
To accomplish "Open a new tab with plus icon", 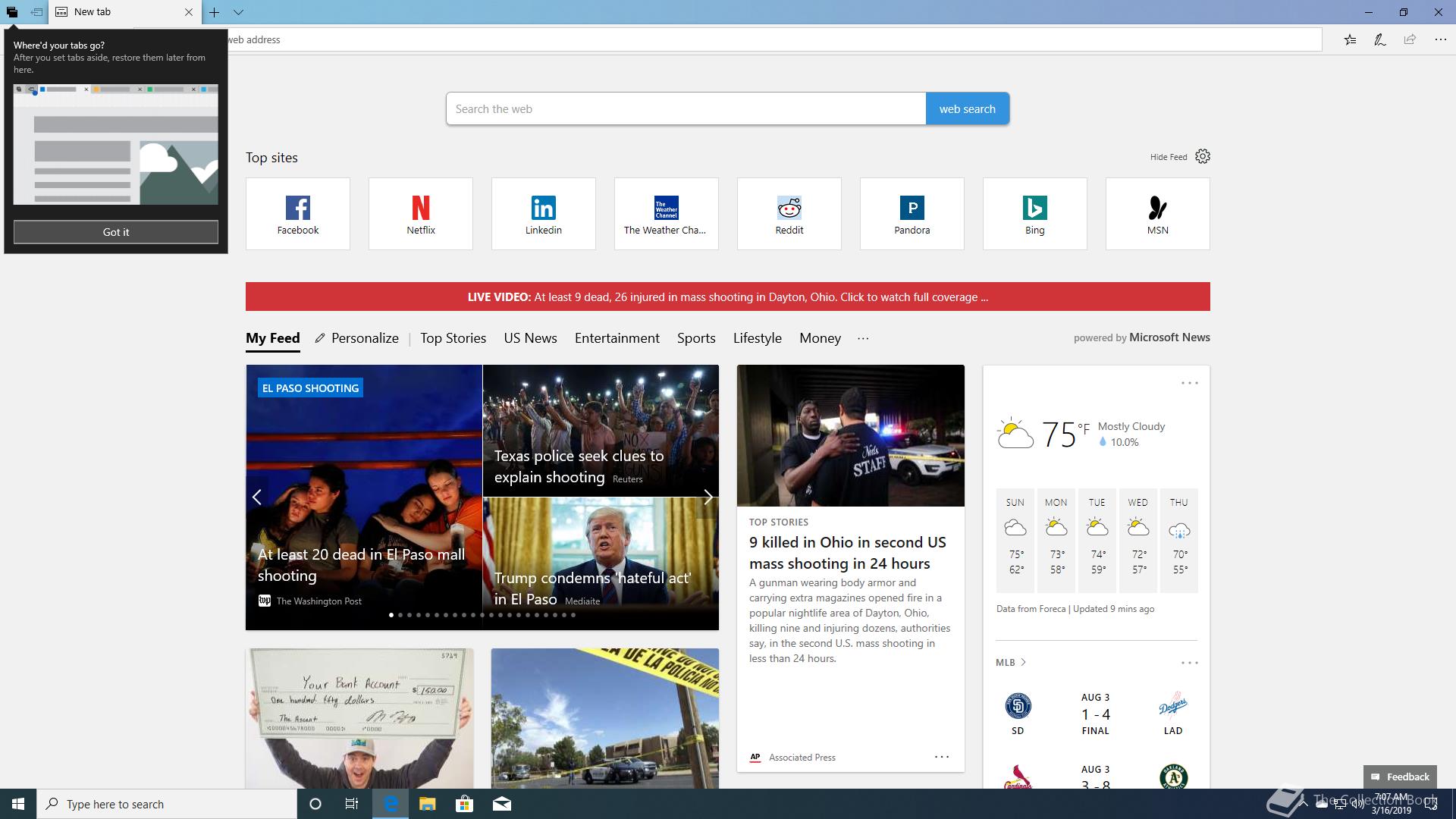I will click(x=215, y=12).
